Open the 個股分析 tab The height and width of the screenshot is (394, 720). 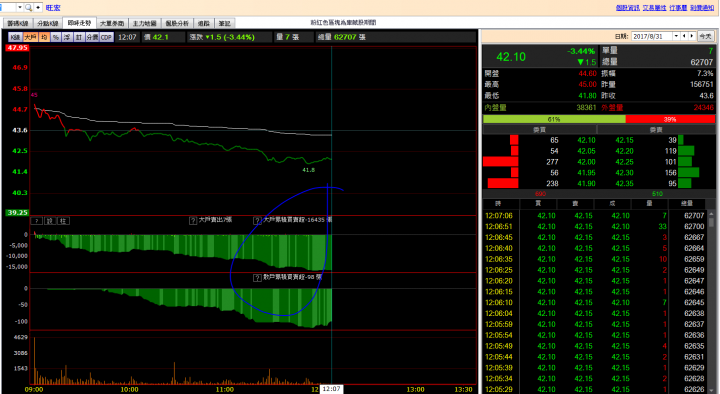[177, 23]
